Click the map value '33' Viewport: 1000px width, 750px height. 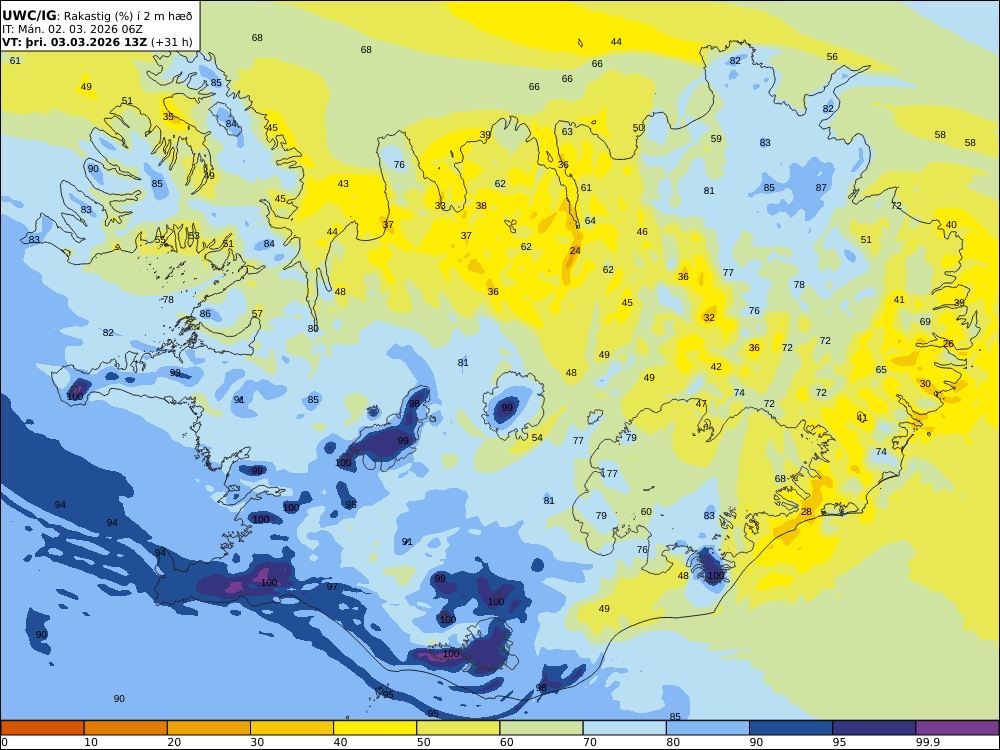[440, 206]
